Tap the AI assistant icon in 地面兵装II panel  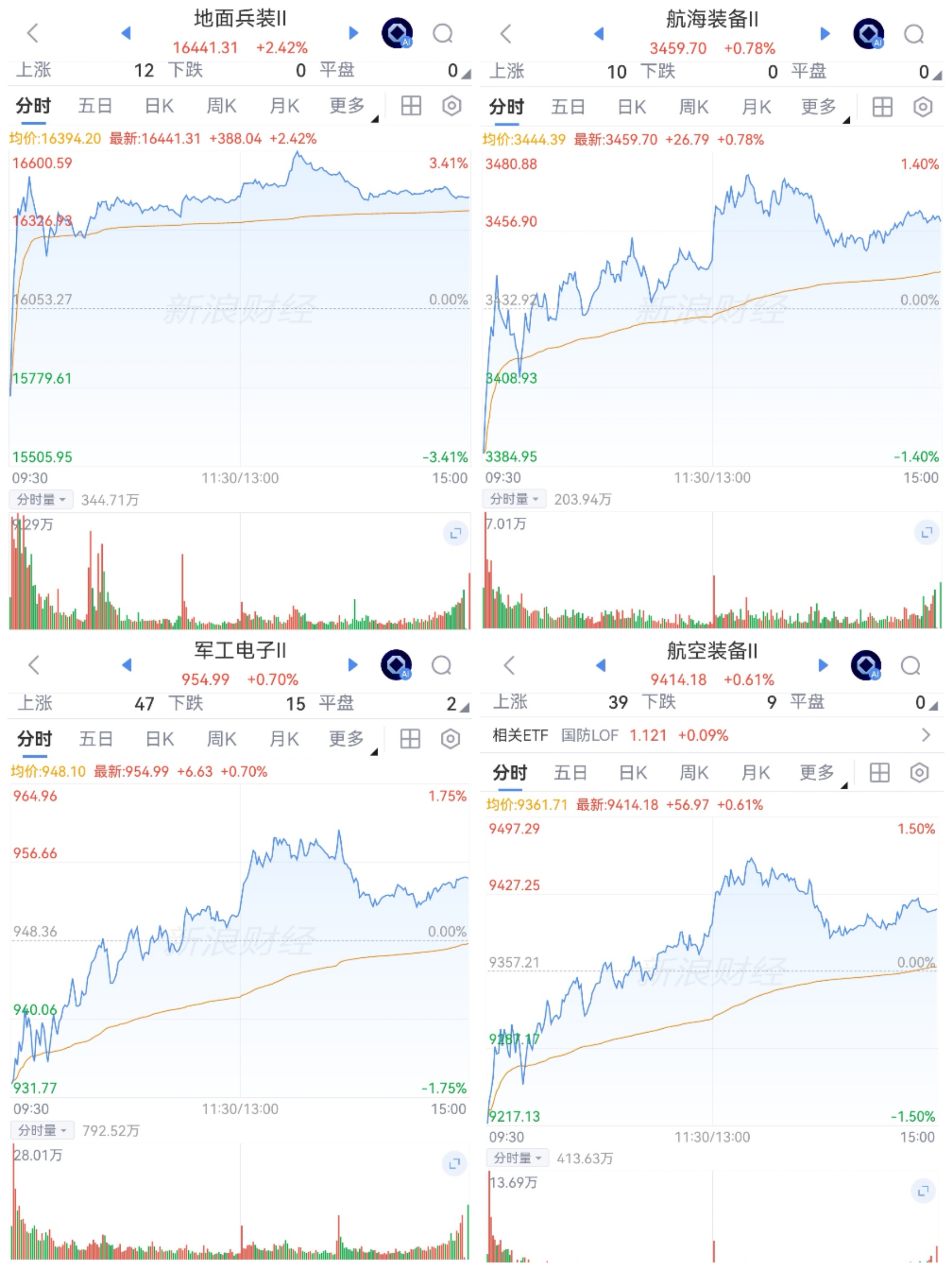click(x=397, y=34)
